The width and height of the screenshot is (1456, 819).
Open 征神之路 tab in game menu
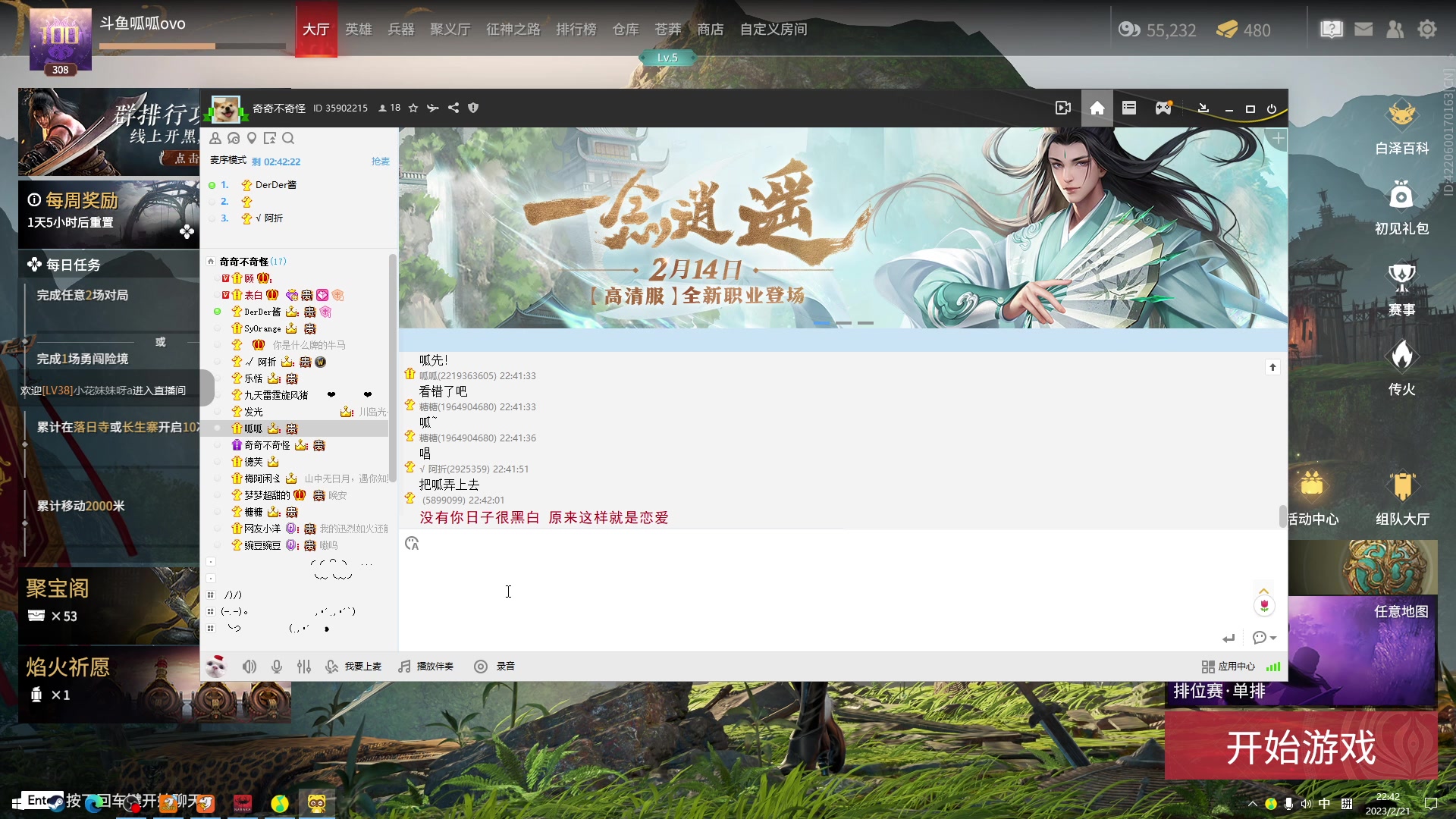[x=513, y=30]
